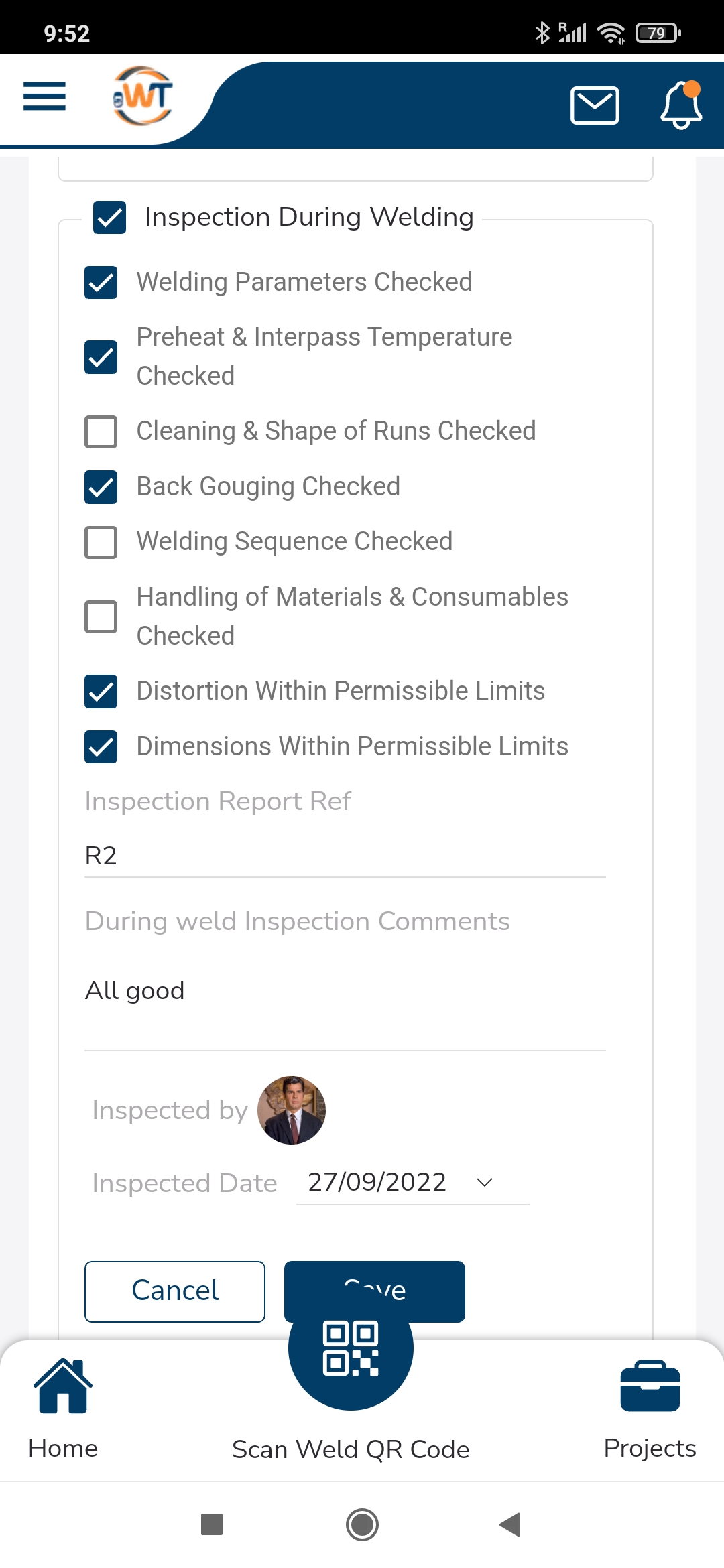The height and width of the screenshot is (1568, 724).
Task: Click the Cancel button
Action: 175,1291
